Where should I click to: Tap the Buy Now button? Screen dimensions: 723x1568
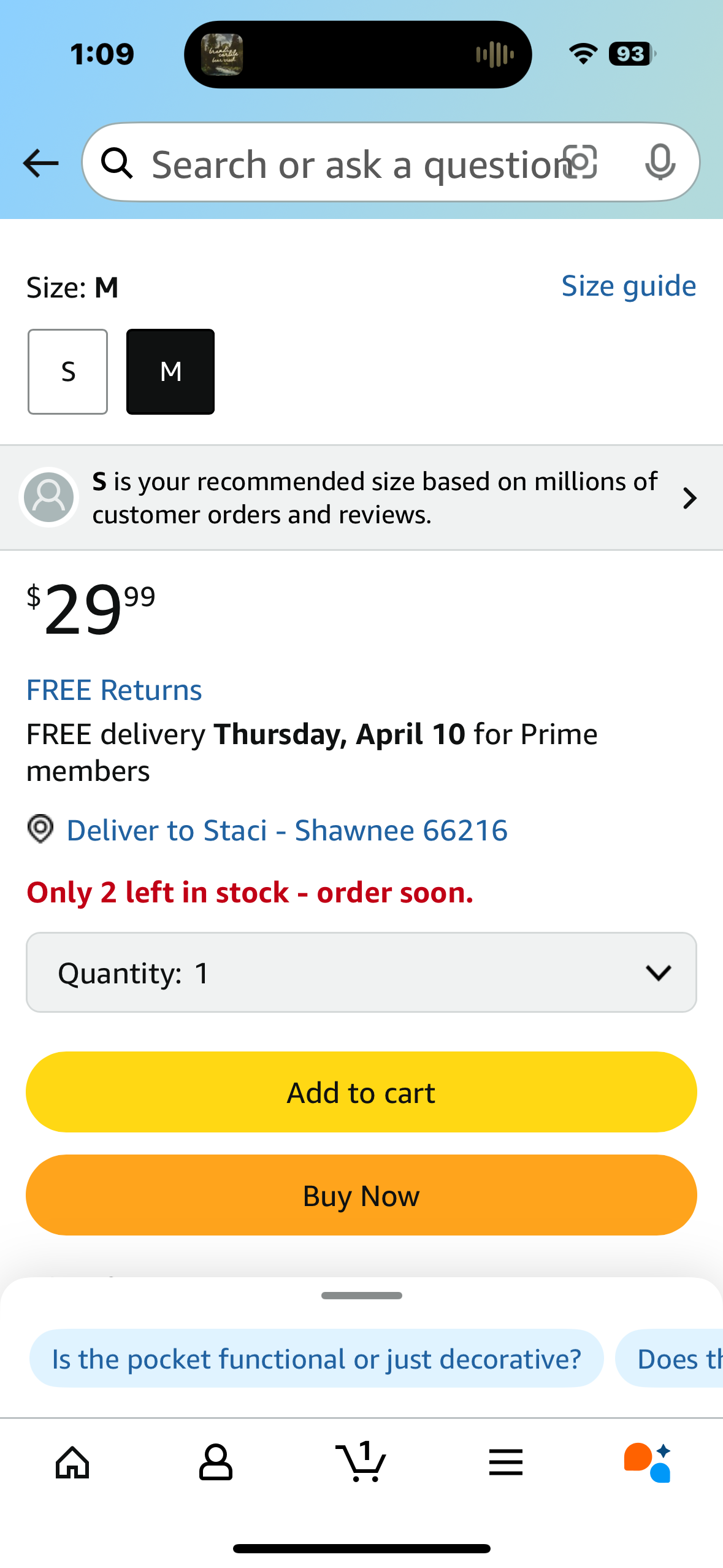(x=361, y=1195)
